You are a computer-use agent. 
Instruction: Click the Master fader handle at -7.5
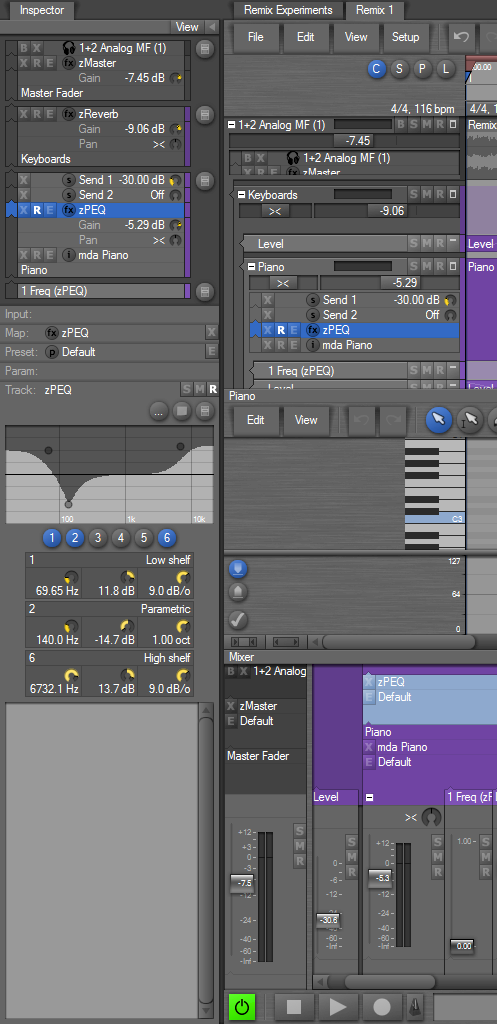coord(242,882)
